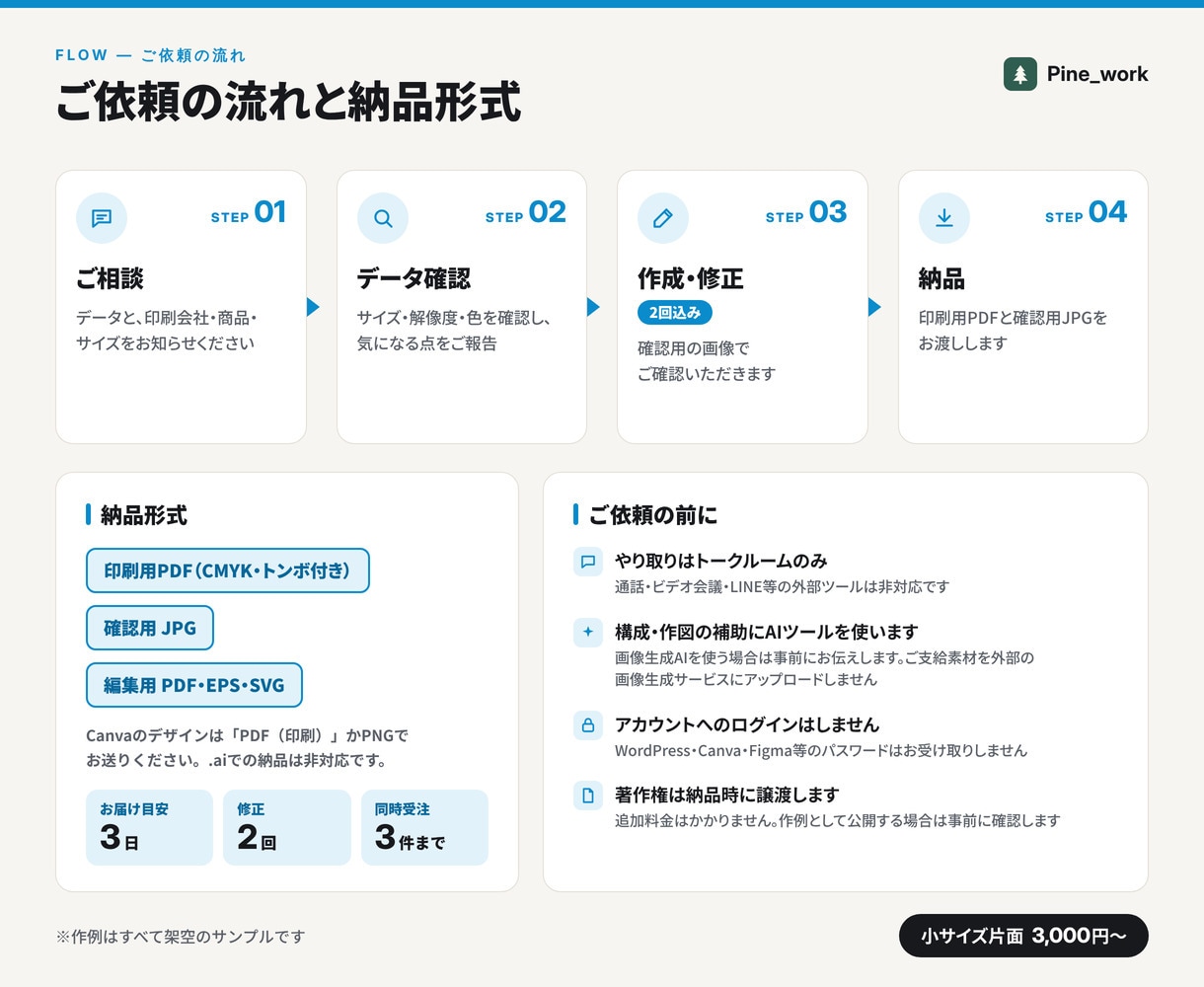This screenshot has width=1204, height=987.
Task: Click lock icon beside アカウントへのログインはしません
Action: coord(588,725)
